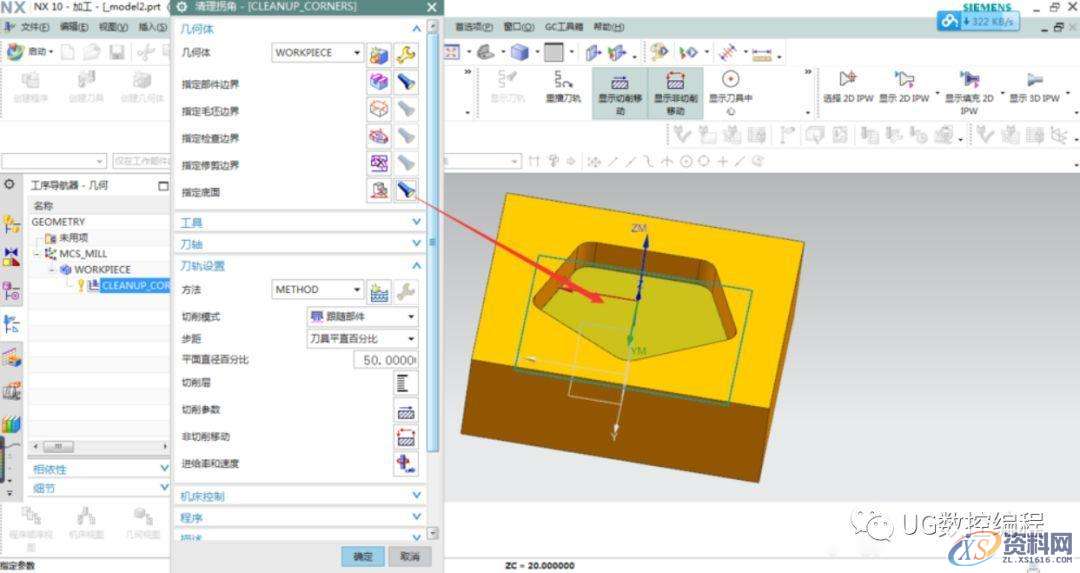Toggle Show Cutting Moves (显示切削移动) button
The image size is (1080, 573).
tap(619, 93)
